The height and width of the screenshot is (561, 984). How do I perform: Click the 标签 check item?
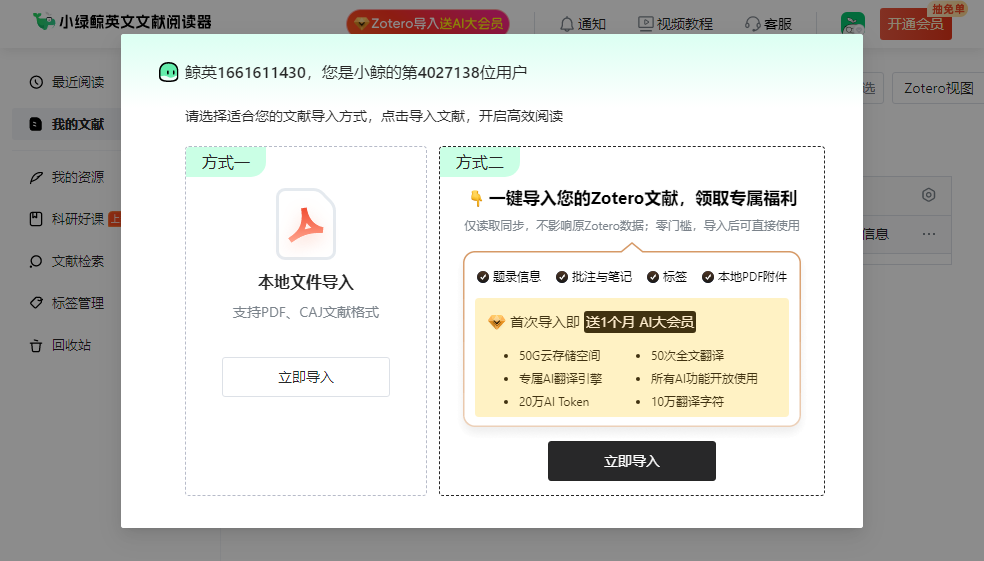tap(667, 277)
